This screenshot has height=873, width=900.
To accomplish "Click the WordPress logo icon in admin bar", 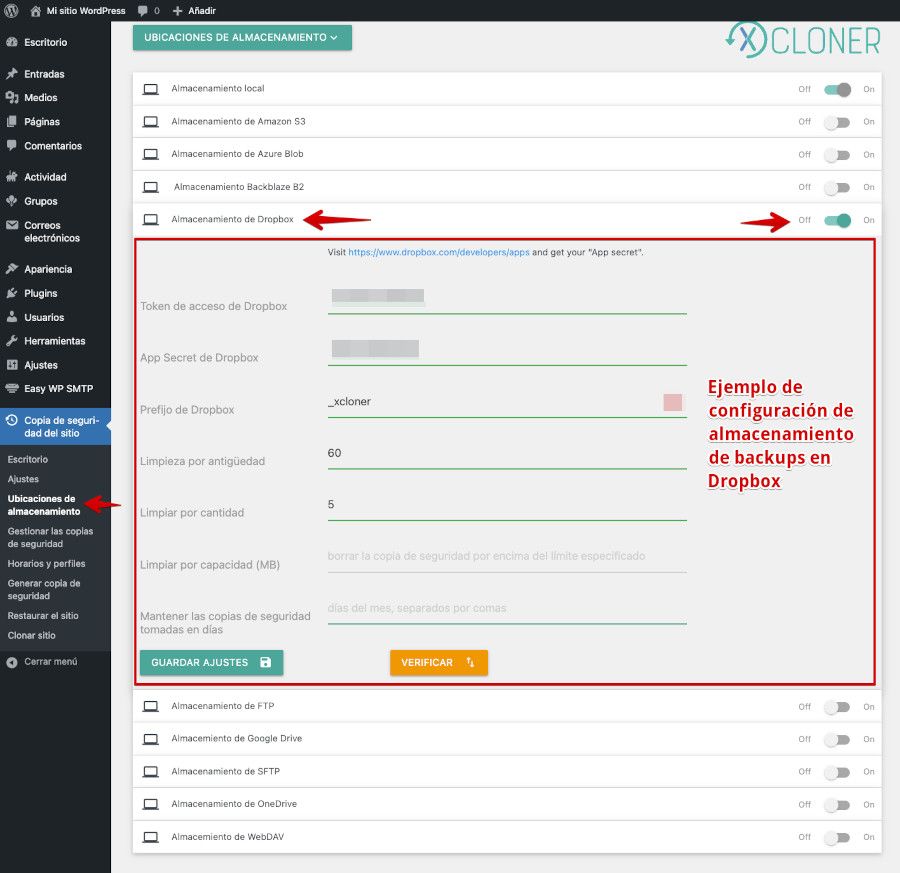I will [x=11, y=10].
